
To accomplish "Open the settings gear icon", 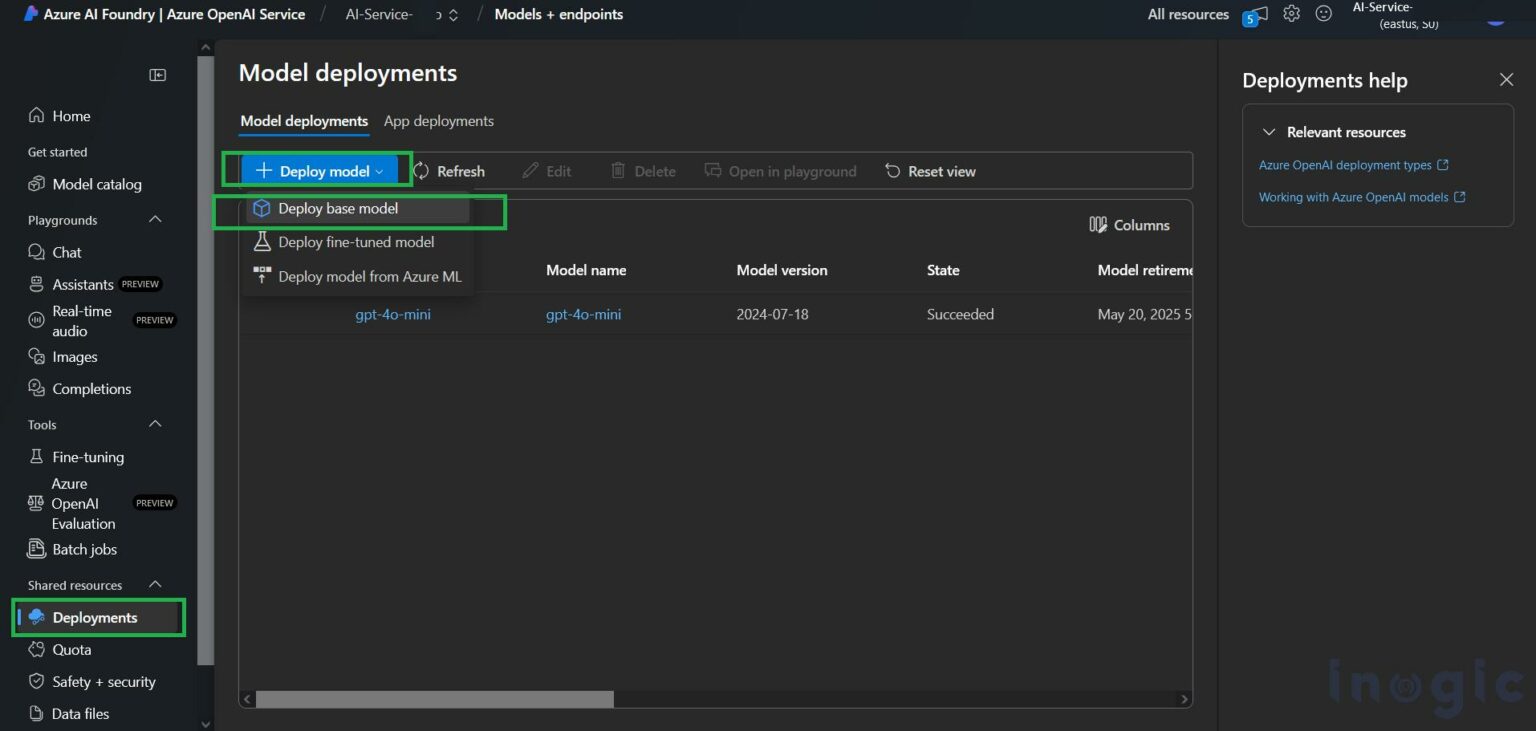I will pos(1291,13).
